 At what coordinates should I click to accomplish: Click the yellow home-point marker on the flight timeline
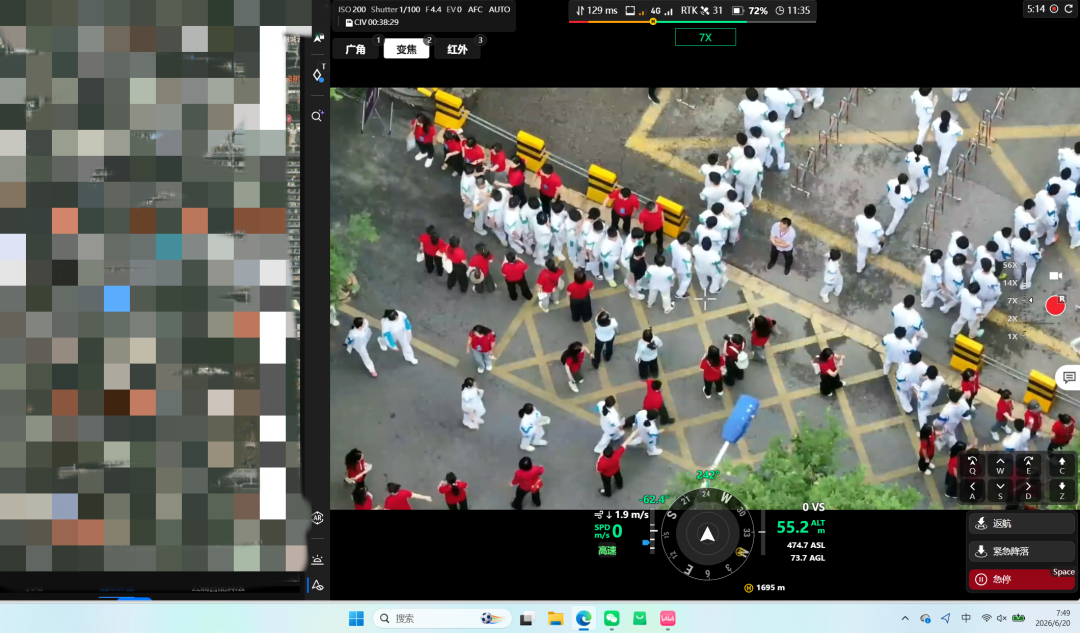(653, 21)
